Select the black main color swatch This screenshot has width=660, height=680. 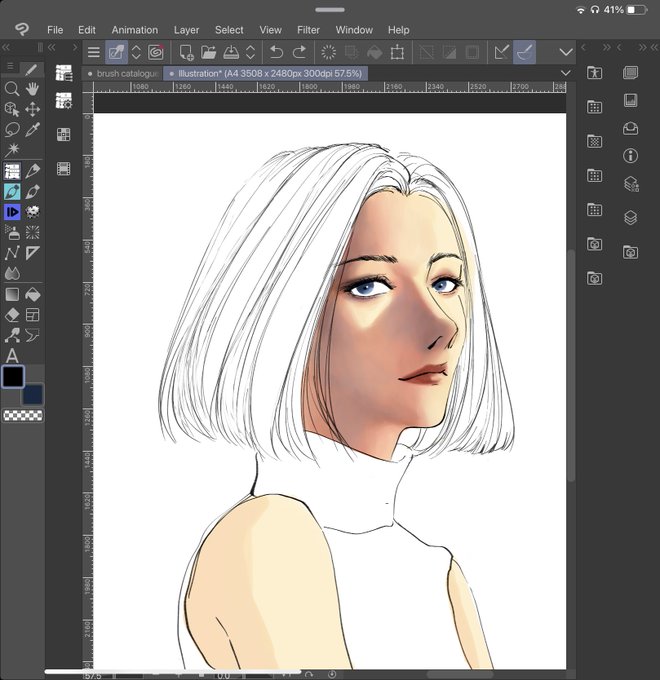13,376
